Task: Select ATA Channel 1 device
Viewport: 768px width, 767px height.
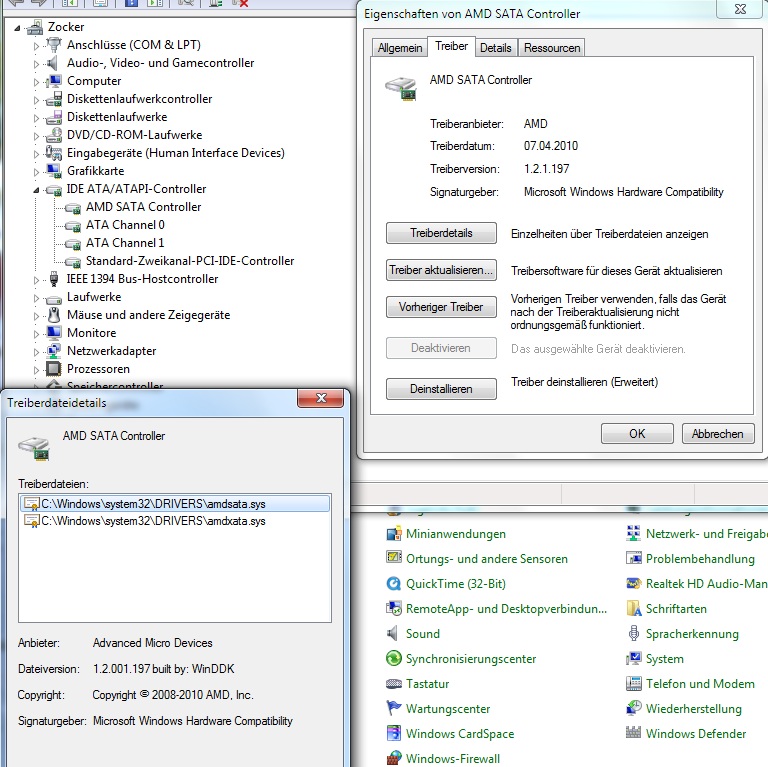Action: (x=125, y=243)
